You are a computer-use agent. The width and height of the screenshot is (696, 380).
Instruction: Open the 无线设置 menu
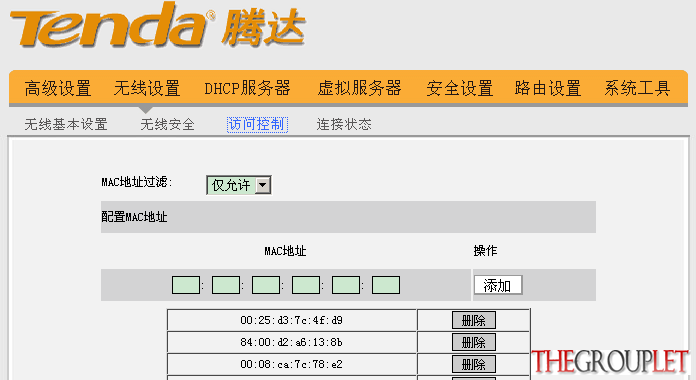pyautogui.click(x=147, y=88)
